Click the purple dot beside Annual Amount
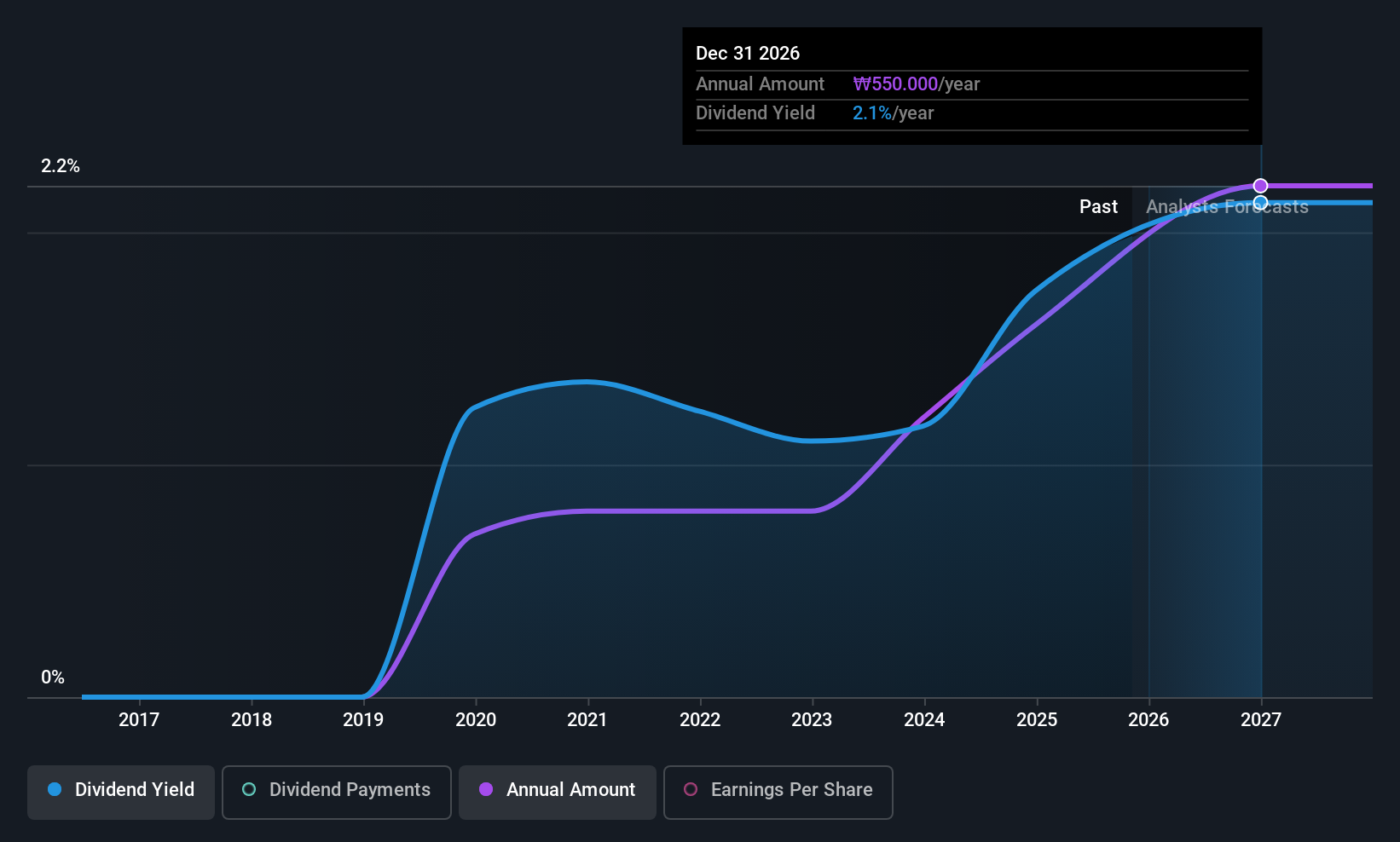1400x842 pixels. tap(486, 790)
